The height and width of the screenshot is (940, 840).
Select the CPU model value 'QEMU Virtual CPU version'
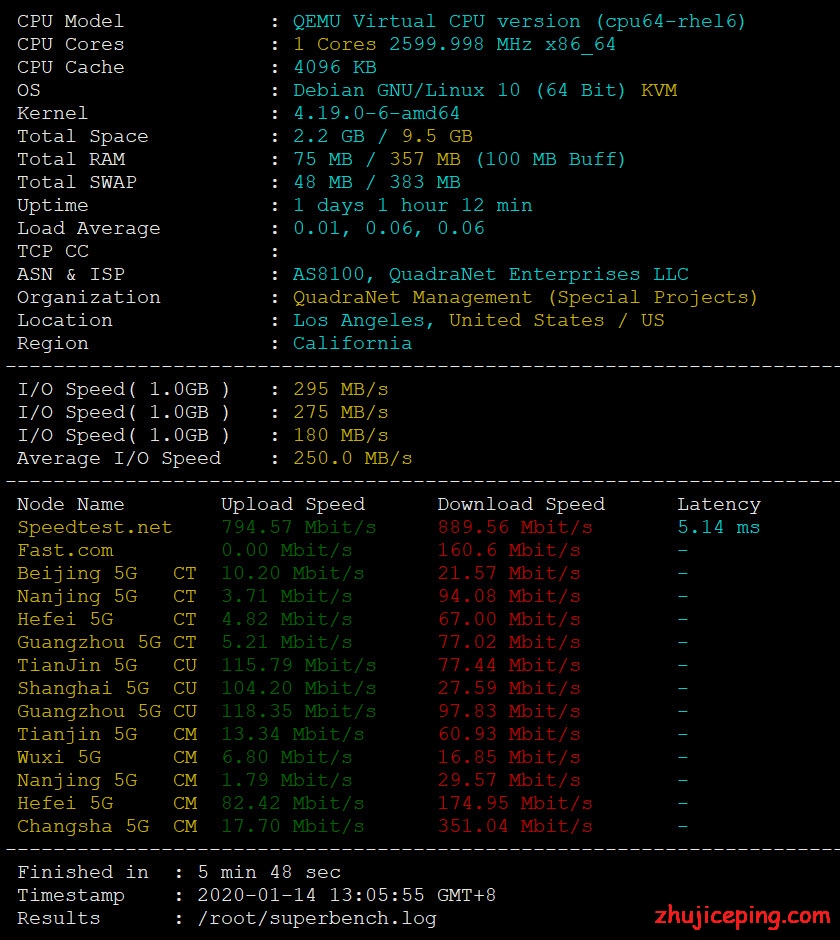click(436, 22)
